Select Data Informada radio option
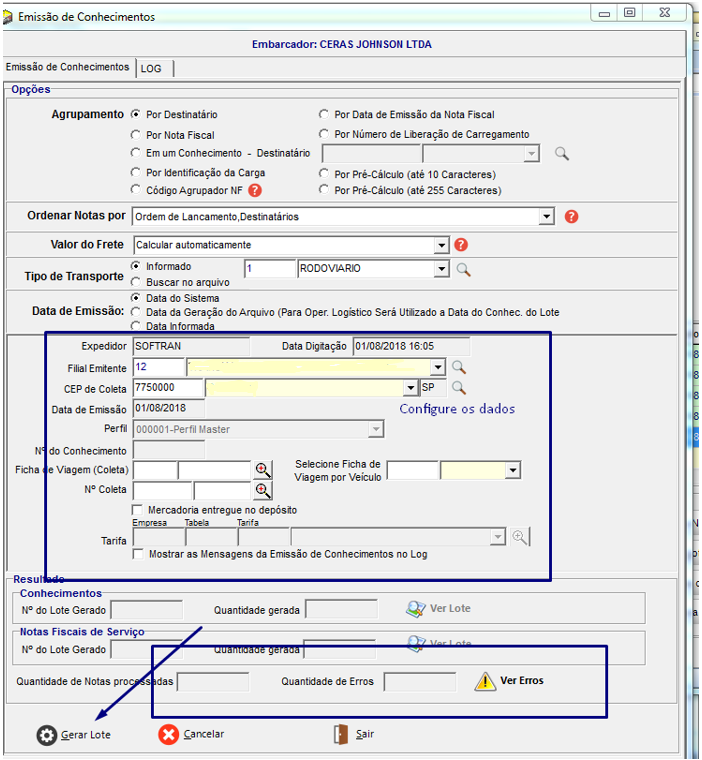702x760 pixels. pos(136,326)
